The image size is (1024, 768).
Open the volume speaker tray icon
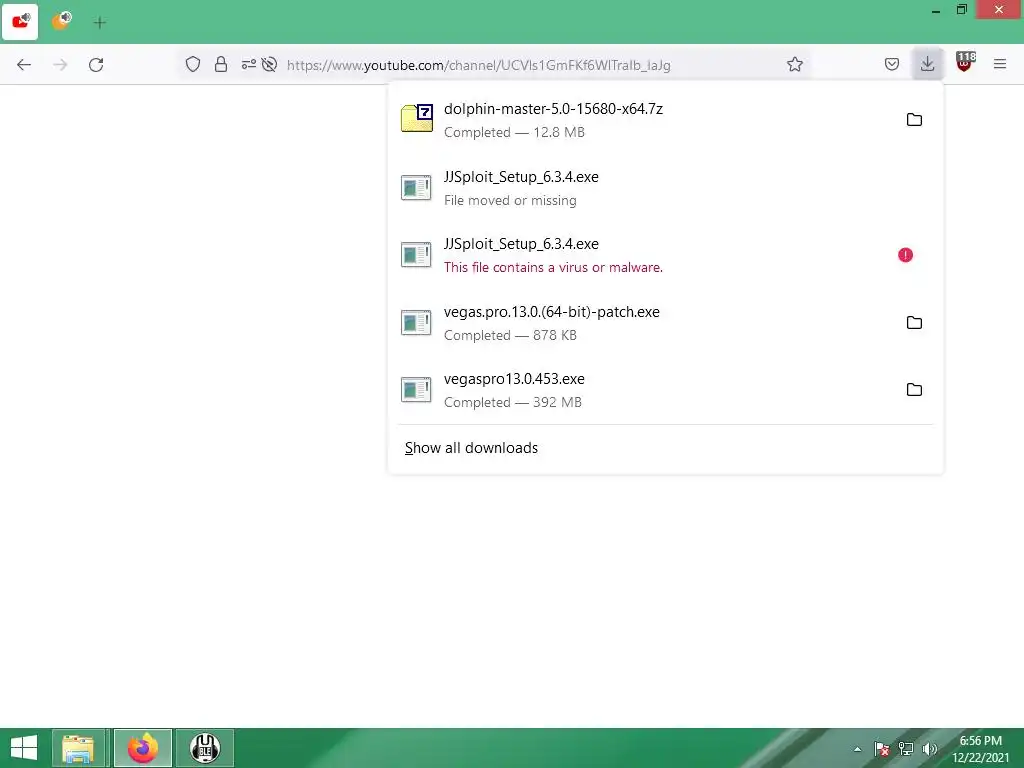(929, 749)
